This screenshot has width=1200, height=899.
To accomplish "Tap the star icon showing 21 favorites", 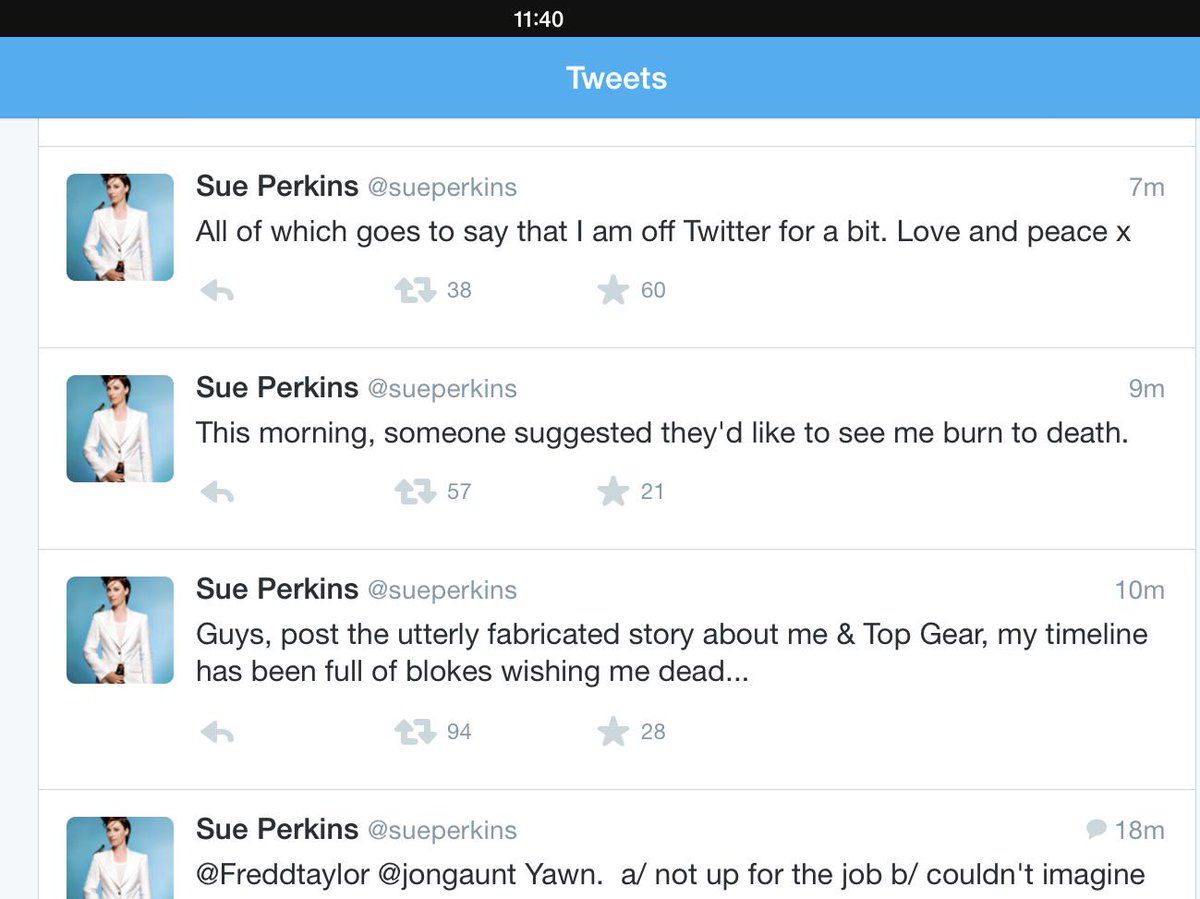I will click(613, 490).
